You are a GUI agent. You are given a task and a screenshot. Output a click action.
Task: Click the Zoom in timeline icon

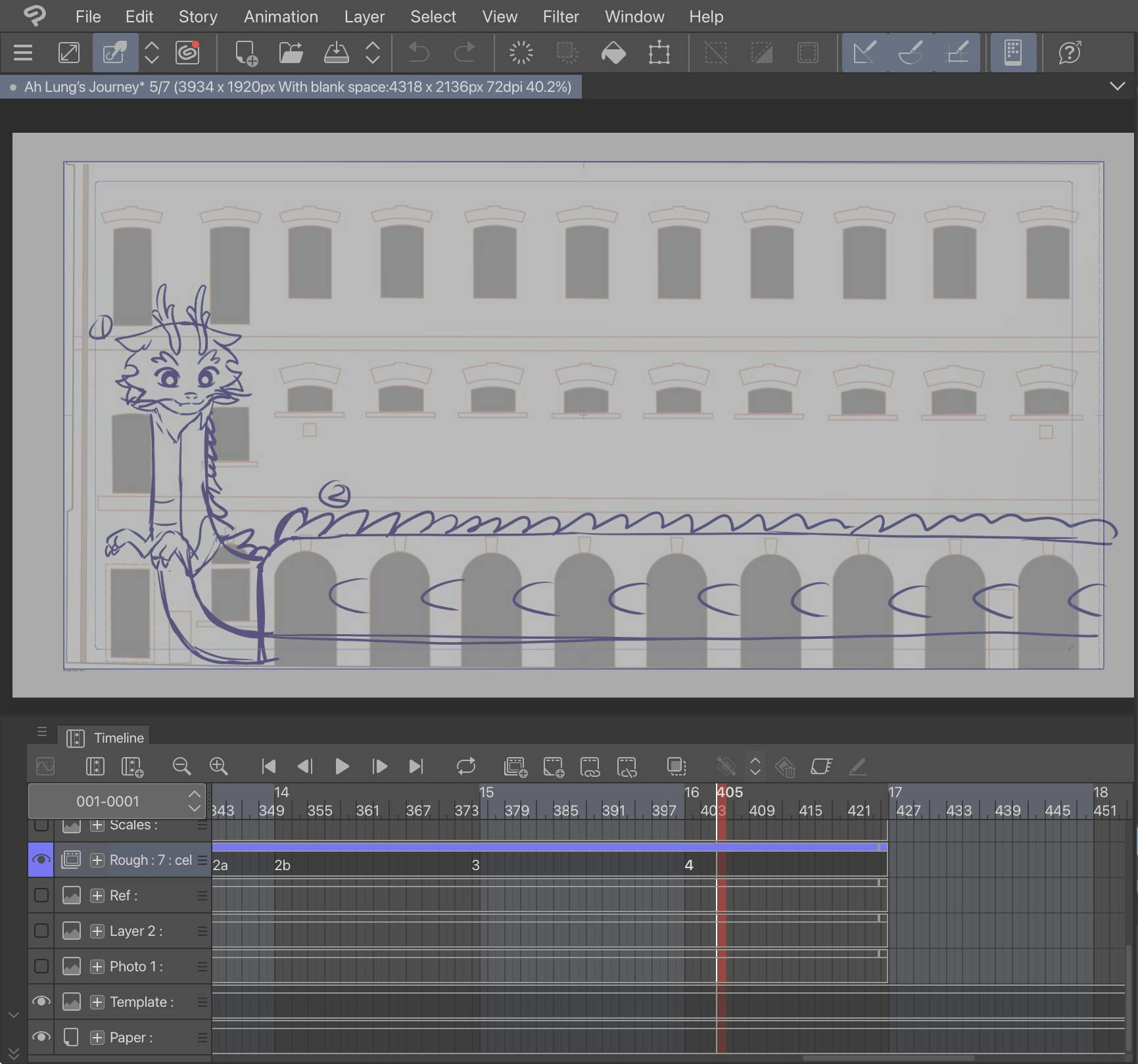point(218,766)
